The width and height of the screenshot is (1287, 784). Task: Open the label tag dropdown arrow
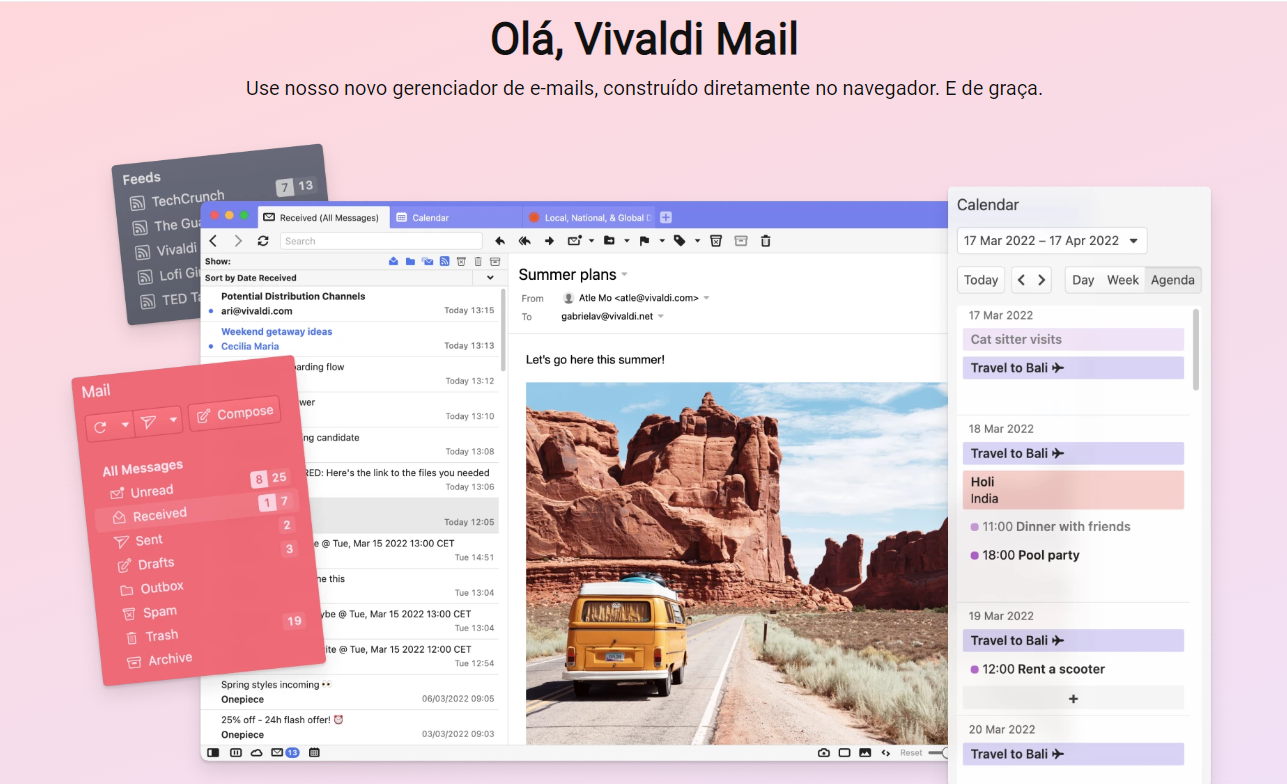pos(697,241)
